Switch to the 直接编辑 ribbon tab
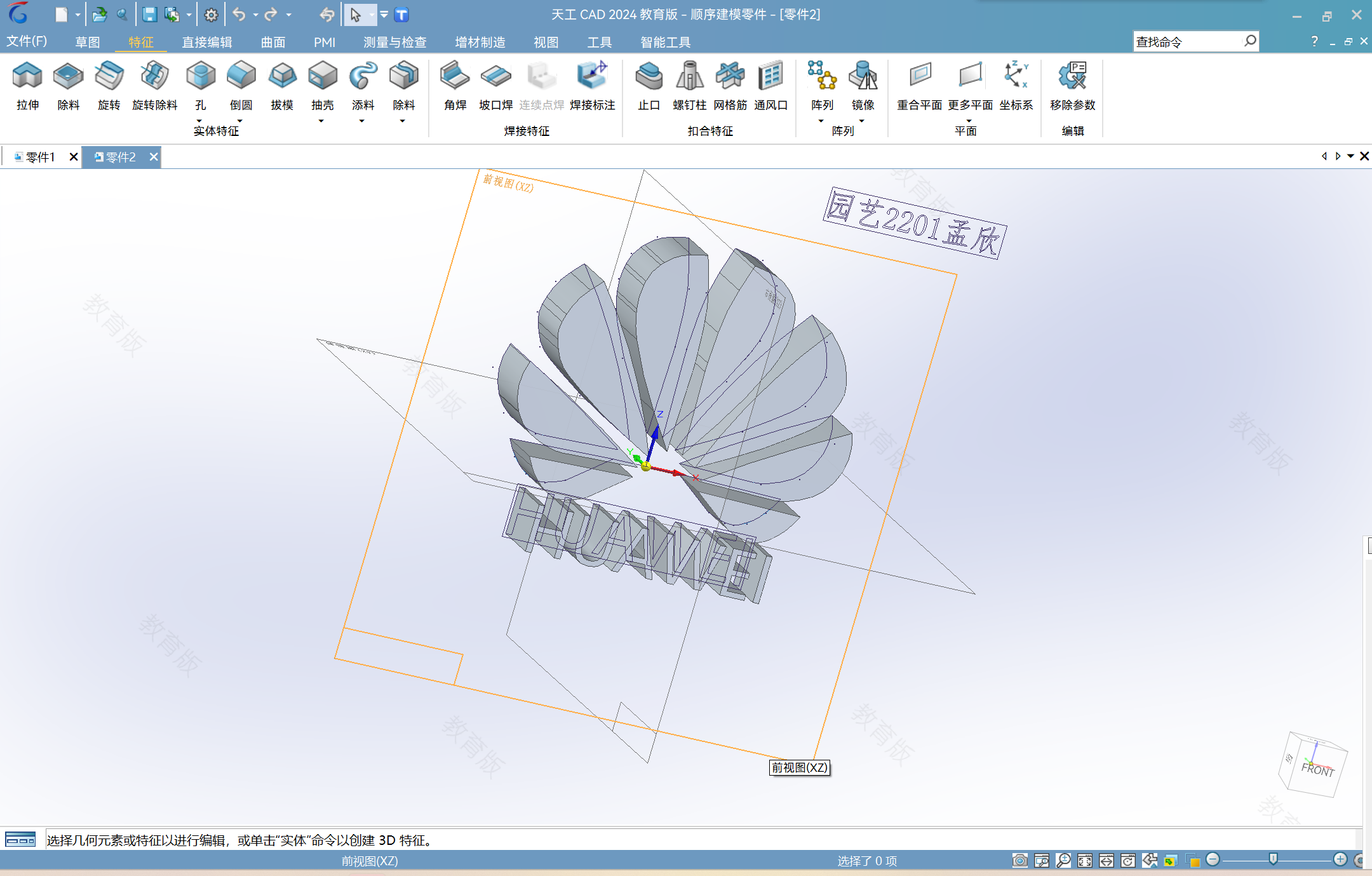This screenshot has height=876, width=1372. 207,42
